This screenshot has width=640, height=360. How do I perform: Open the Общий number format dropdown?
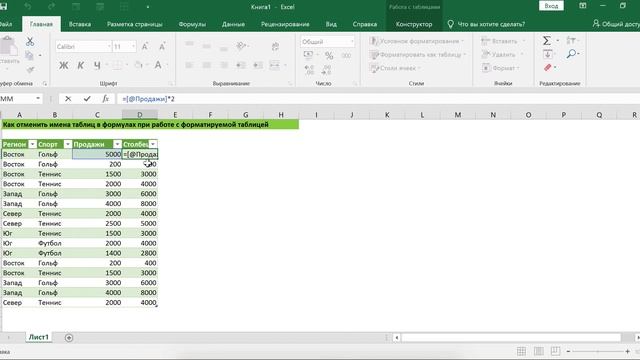(x=352, y=42)
